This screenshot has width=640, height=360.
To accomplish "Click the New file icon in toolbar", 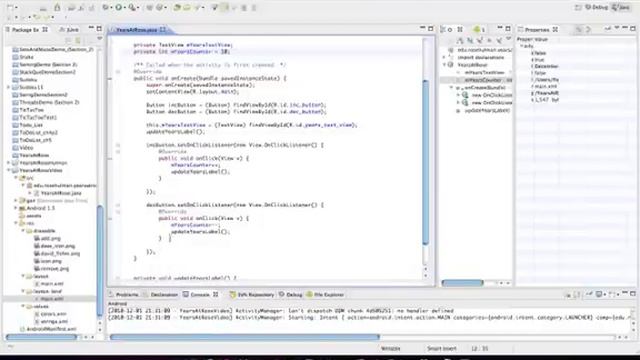I will tap(11, 7).
